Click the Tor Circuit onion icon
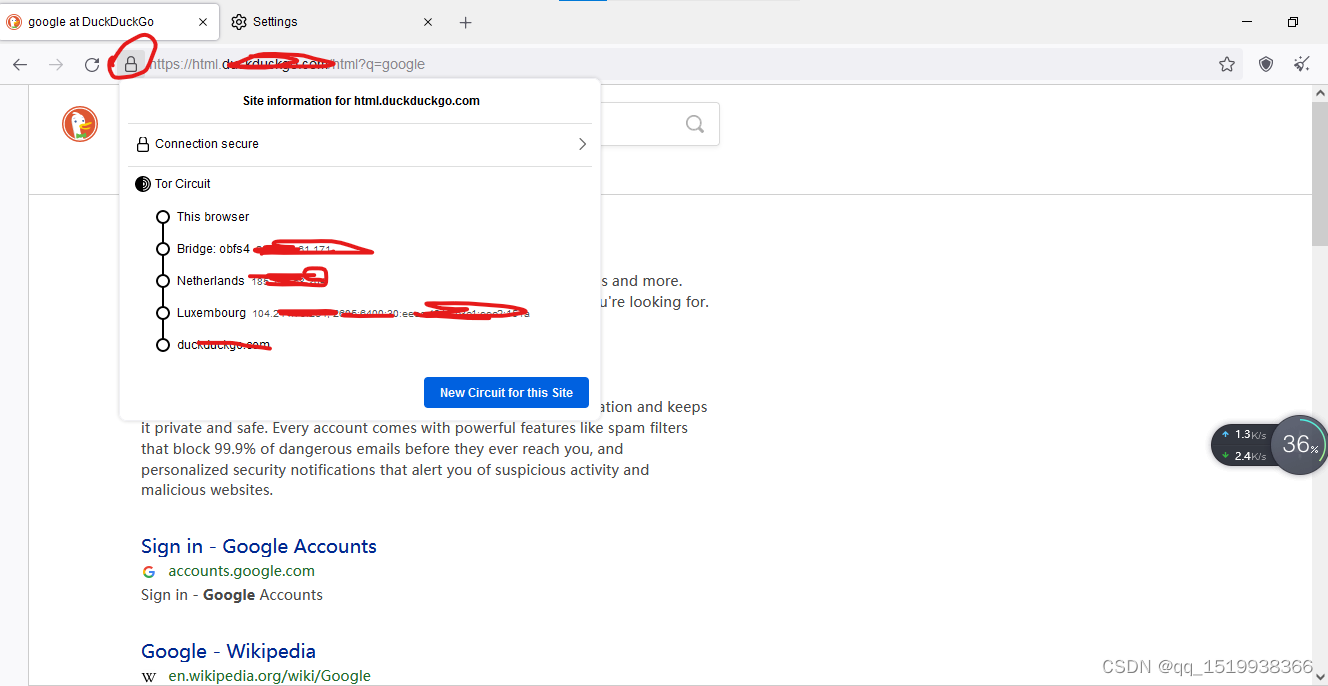The image size is (1328, 686). click(x=142, y=184)
